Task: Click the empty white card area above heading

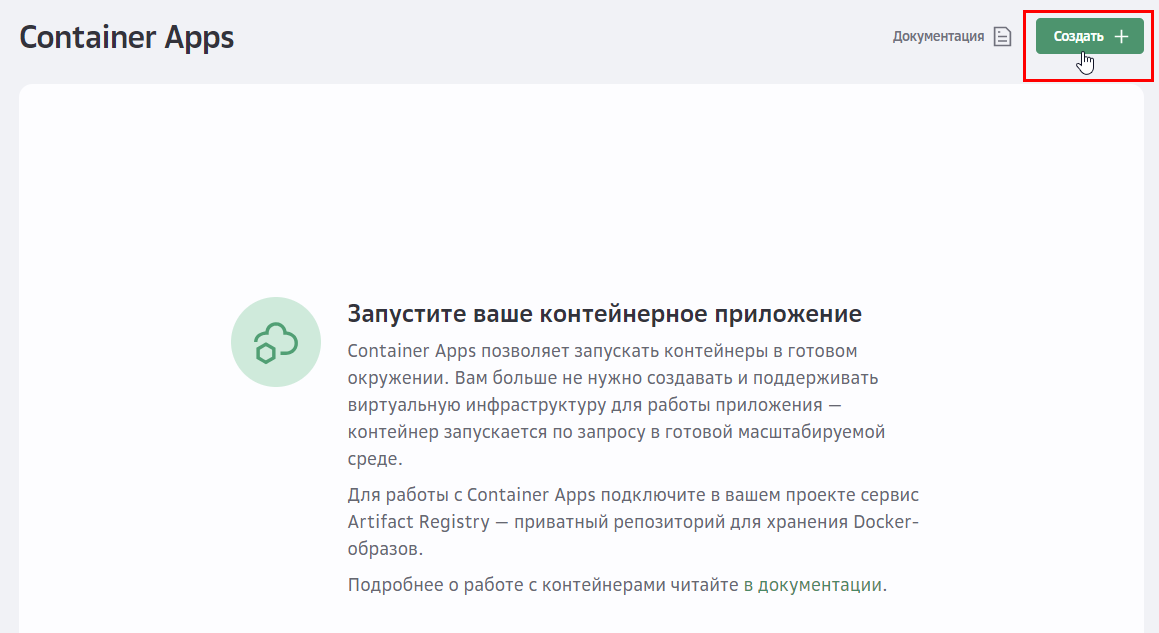Action: tap(580, 180)
